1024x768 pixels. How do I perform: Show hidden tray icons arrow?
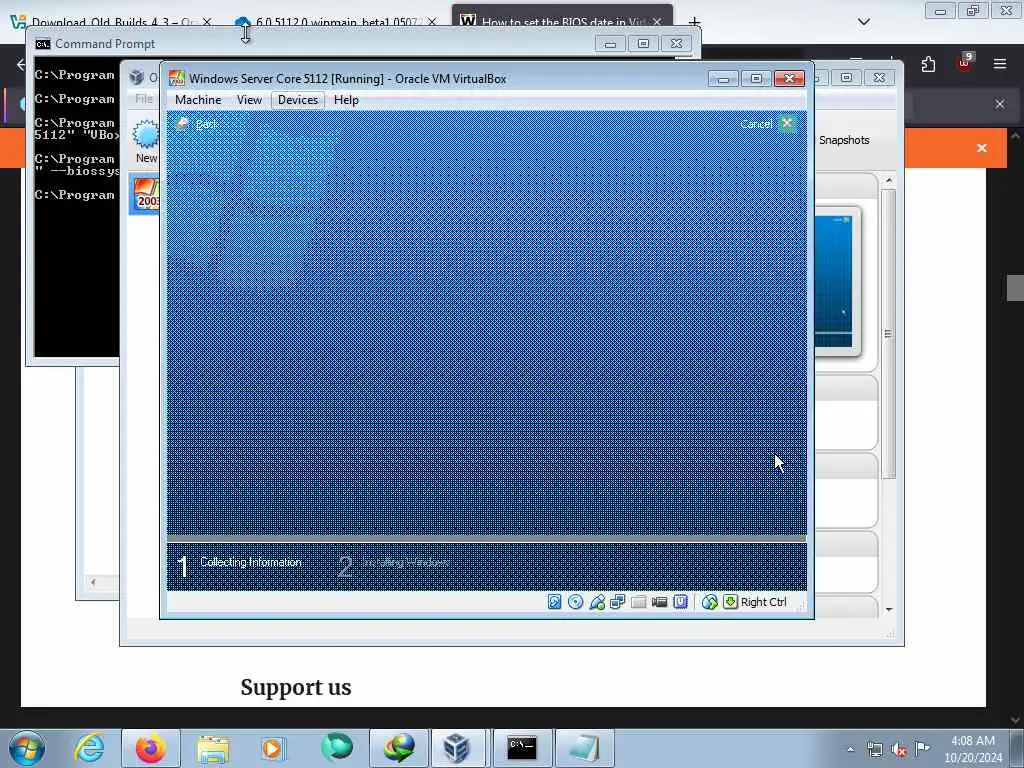[850, 749]
